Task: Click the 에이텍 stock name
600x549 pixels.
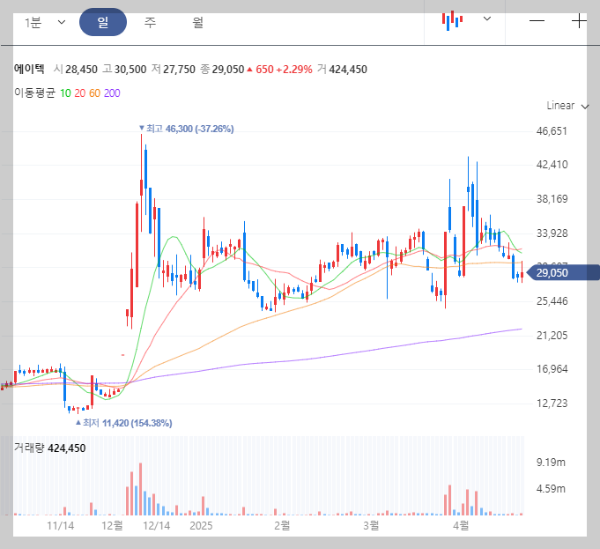Action: 29,69
